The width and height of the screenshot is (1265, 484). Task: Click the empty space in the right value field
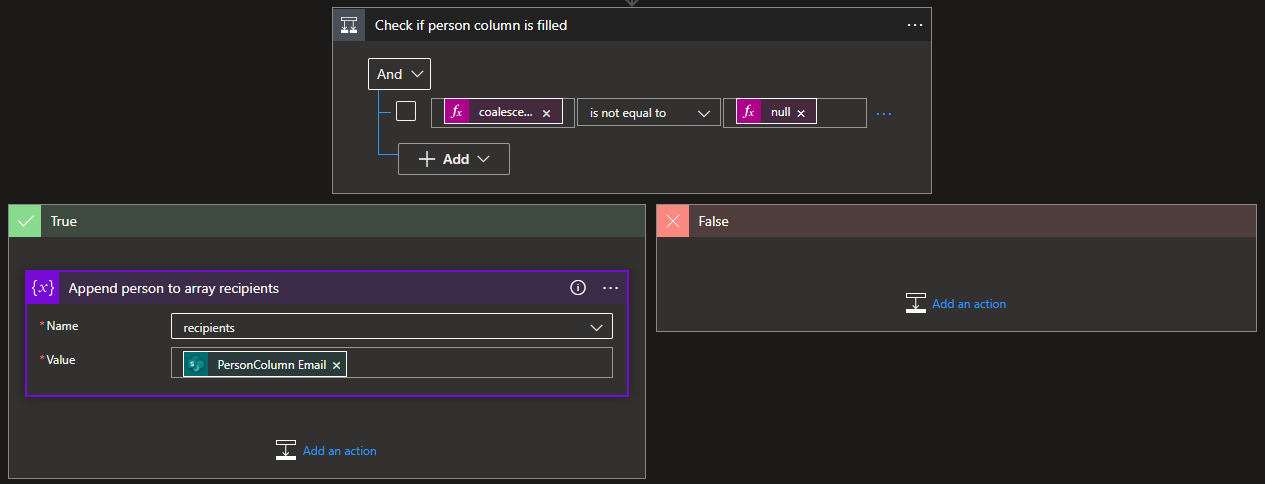841,112
